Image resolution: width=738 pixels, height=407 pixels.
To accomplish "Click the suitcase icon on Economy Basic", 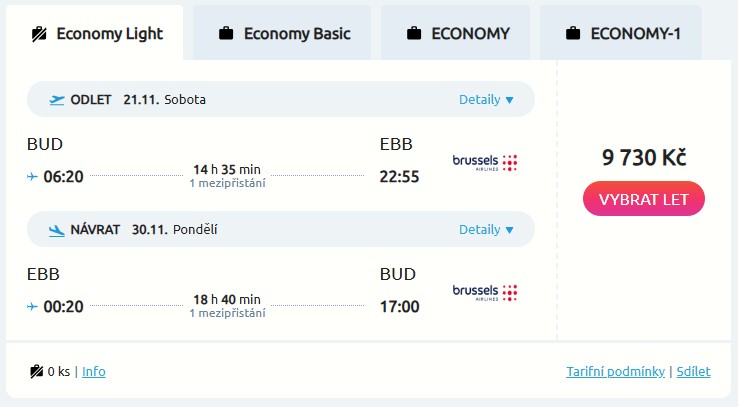I will click(226, 34).
